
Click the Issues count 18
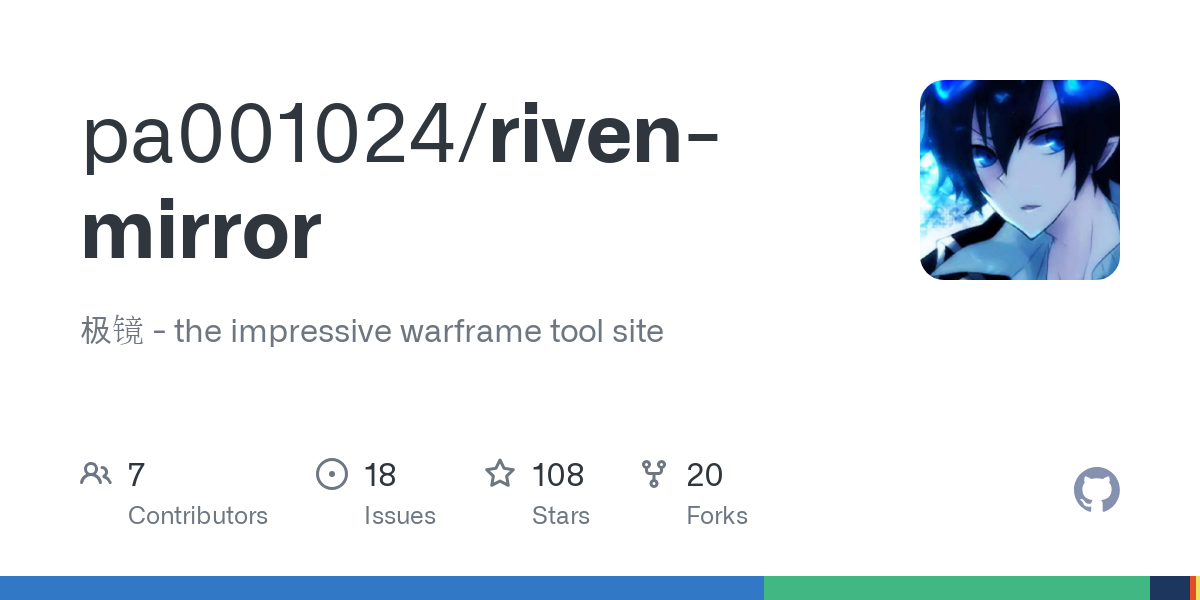pyautogui.click(x=380, y=475)
